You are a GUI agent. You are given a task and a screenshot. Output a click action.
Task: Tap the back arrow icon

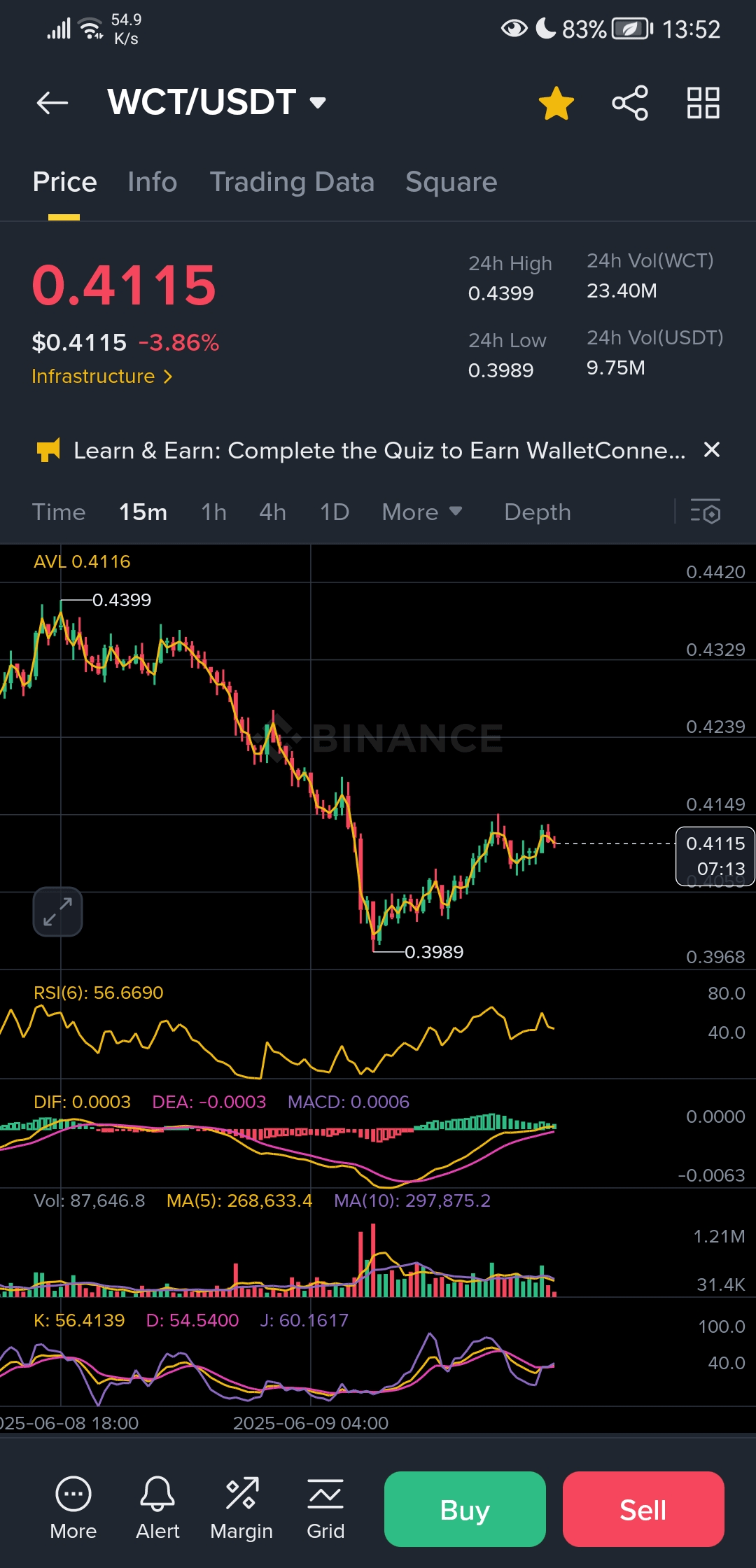click(x=52, y=103)
